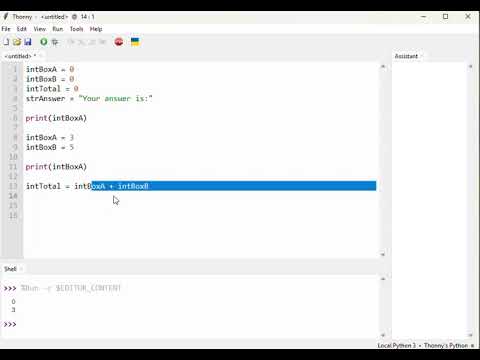Click the greyed Step over icon
The height and width of the screenshot is (360, 480).
click(x=71, y=42)
